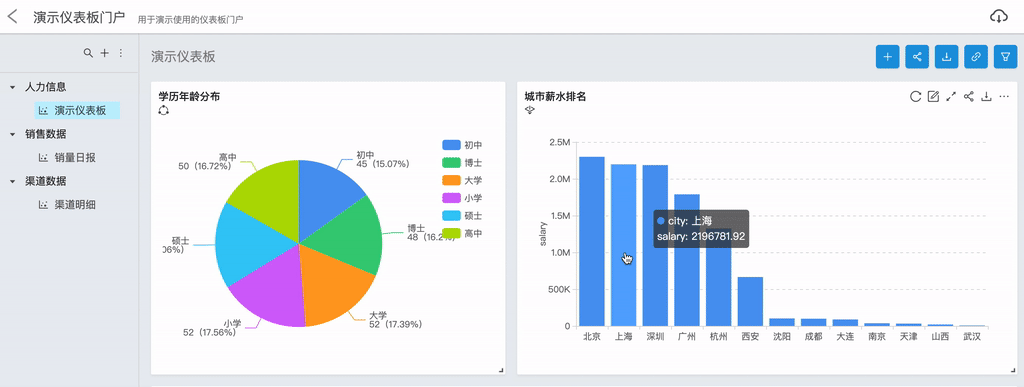Click the cloud download icon at top right
1024x387 pixels.
point(999,17)
